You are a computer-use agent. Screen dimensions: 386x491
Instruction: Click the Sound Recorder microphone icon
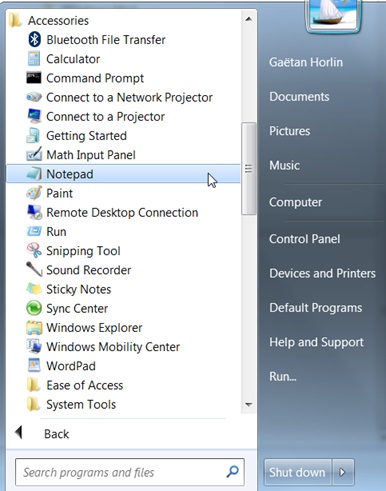tap(34, 270)
